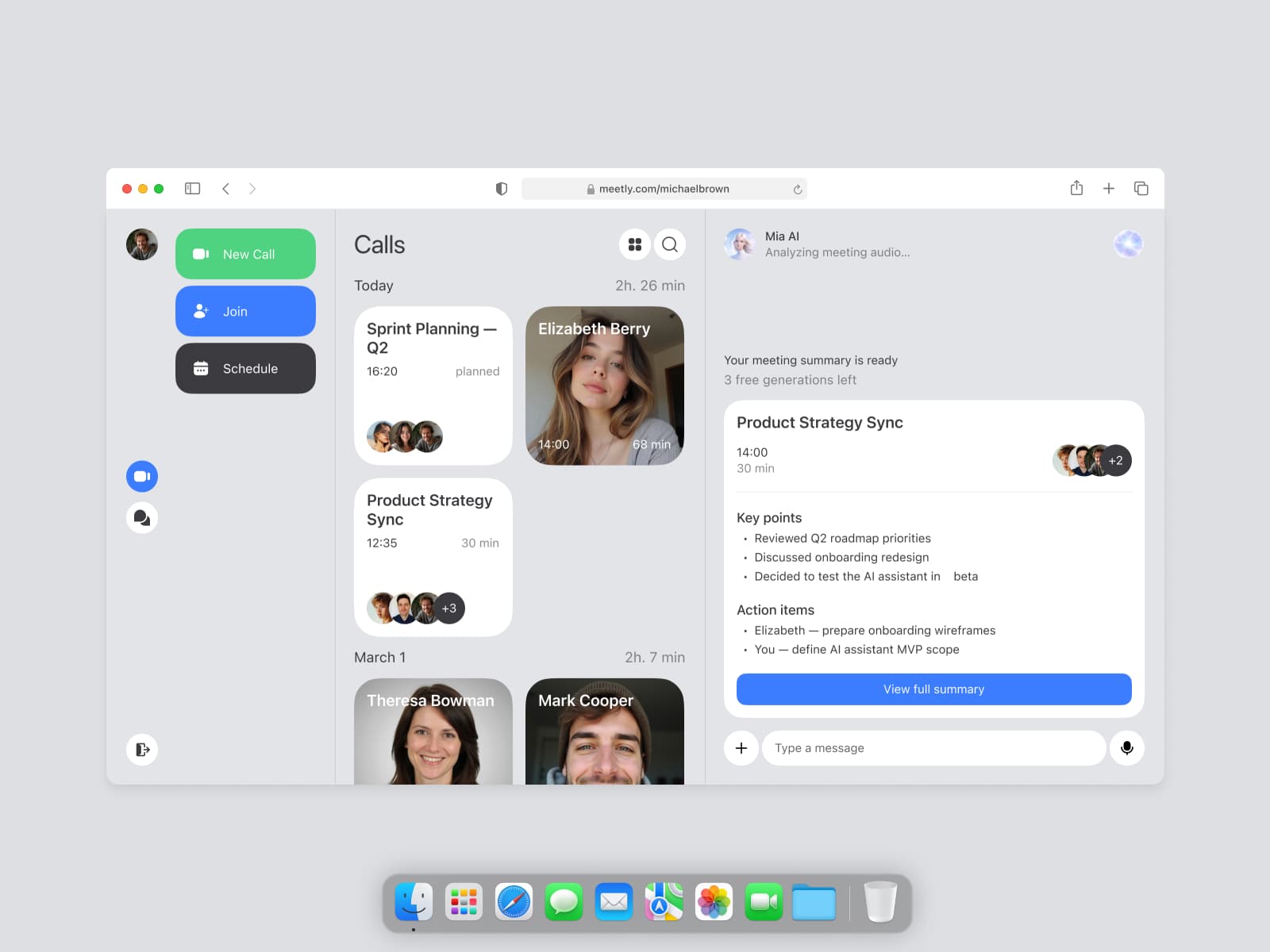Image resolution: width=1270 pixels, height=952 pixels.
Task: Open the chat messages sidebar icon
Action: 142,518
